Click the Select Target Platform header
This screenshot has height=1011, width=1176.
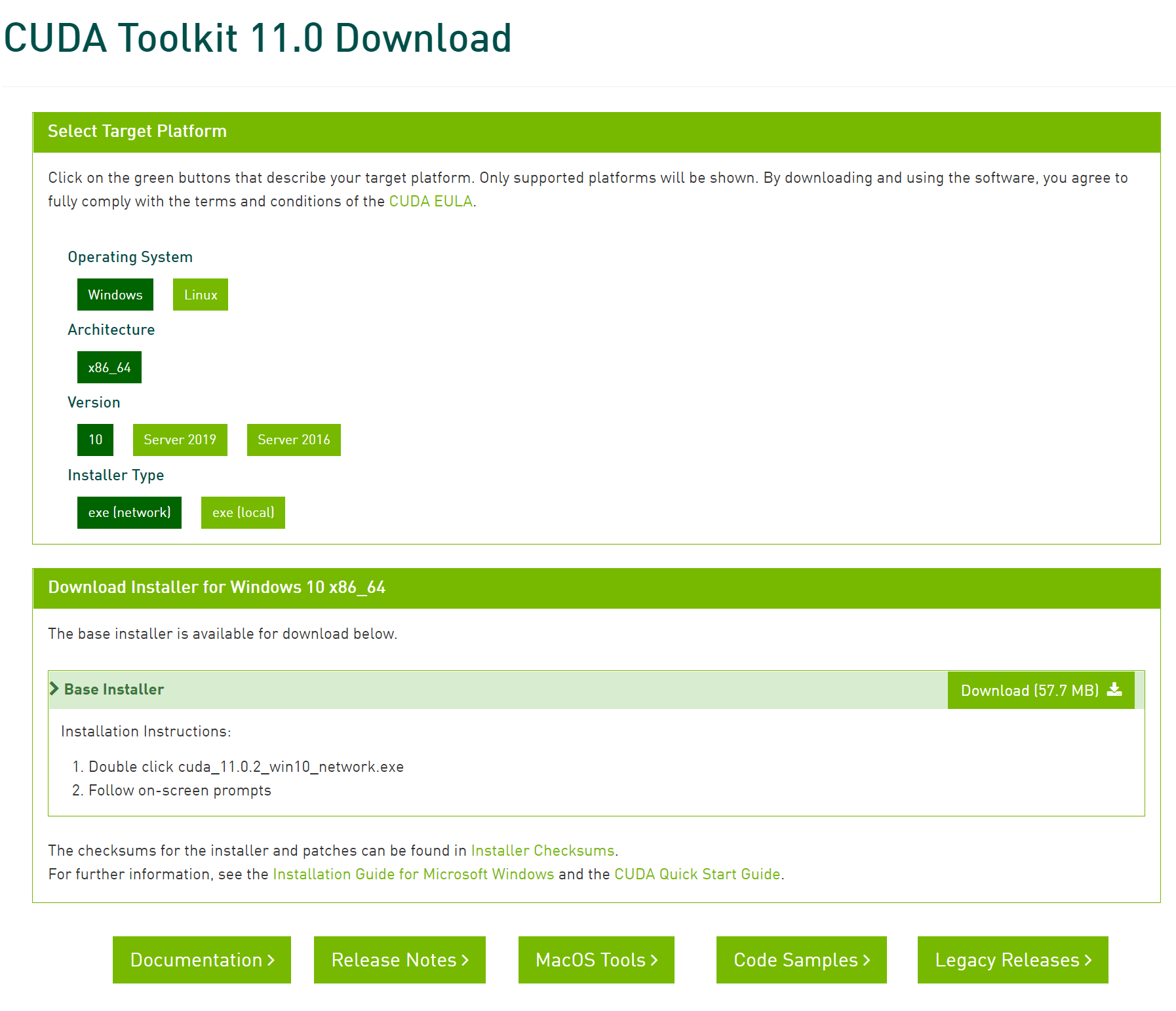[x=597, y=132]
